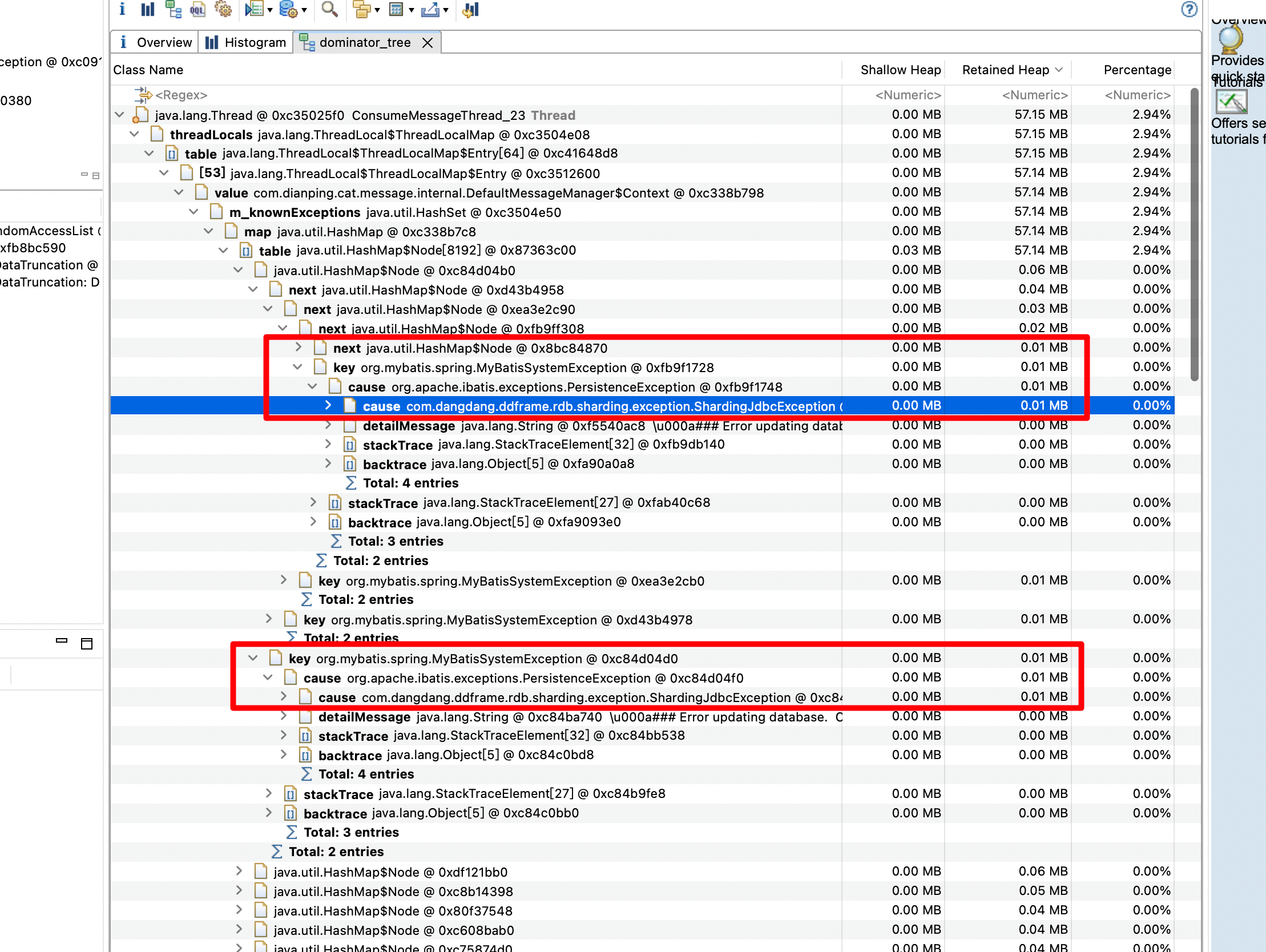Click the Regex filter row icon
Viewport: 1266px width, 952px height.
coord(143,95)
